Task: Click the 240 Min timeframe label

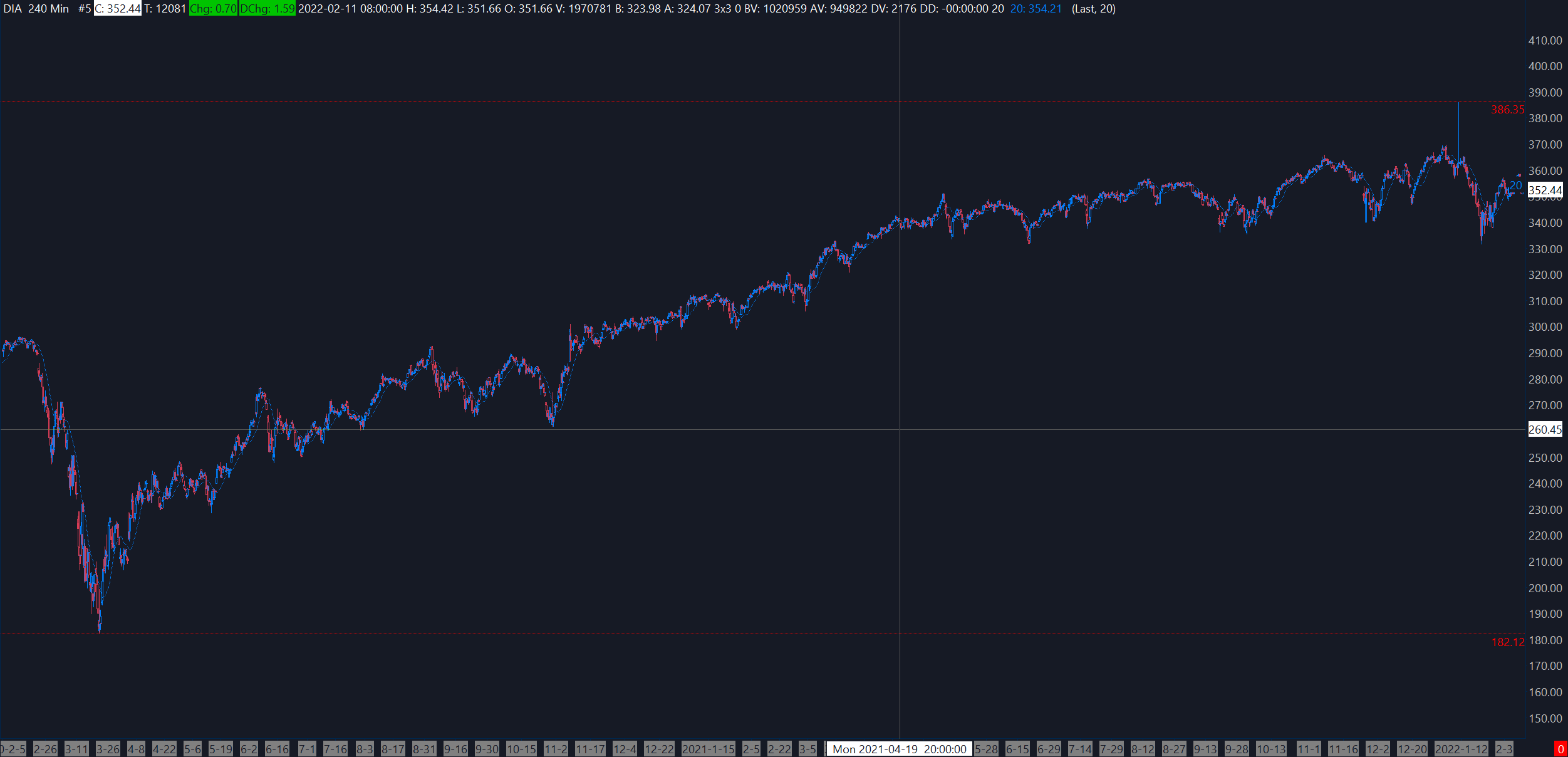Action: click(49, 9)
